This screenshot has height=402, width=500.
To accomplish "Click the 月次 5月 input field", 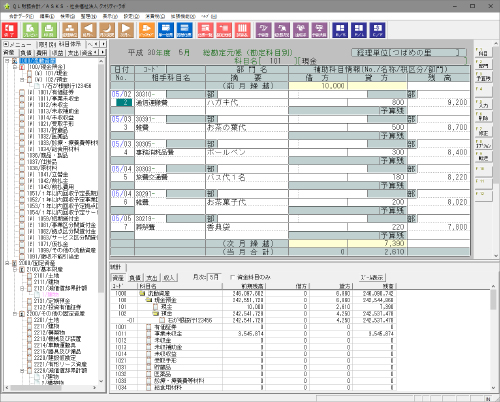I will (x=214, y=277).
